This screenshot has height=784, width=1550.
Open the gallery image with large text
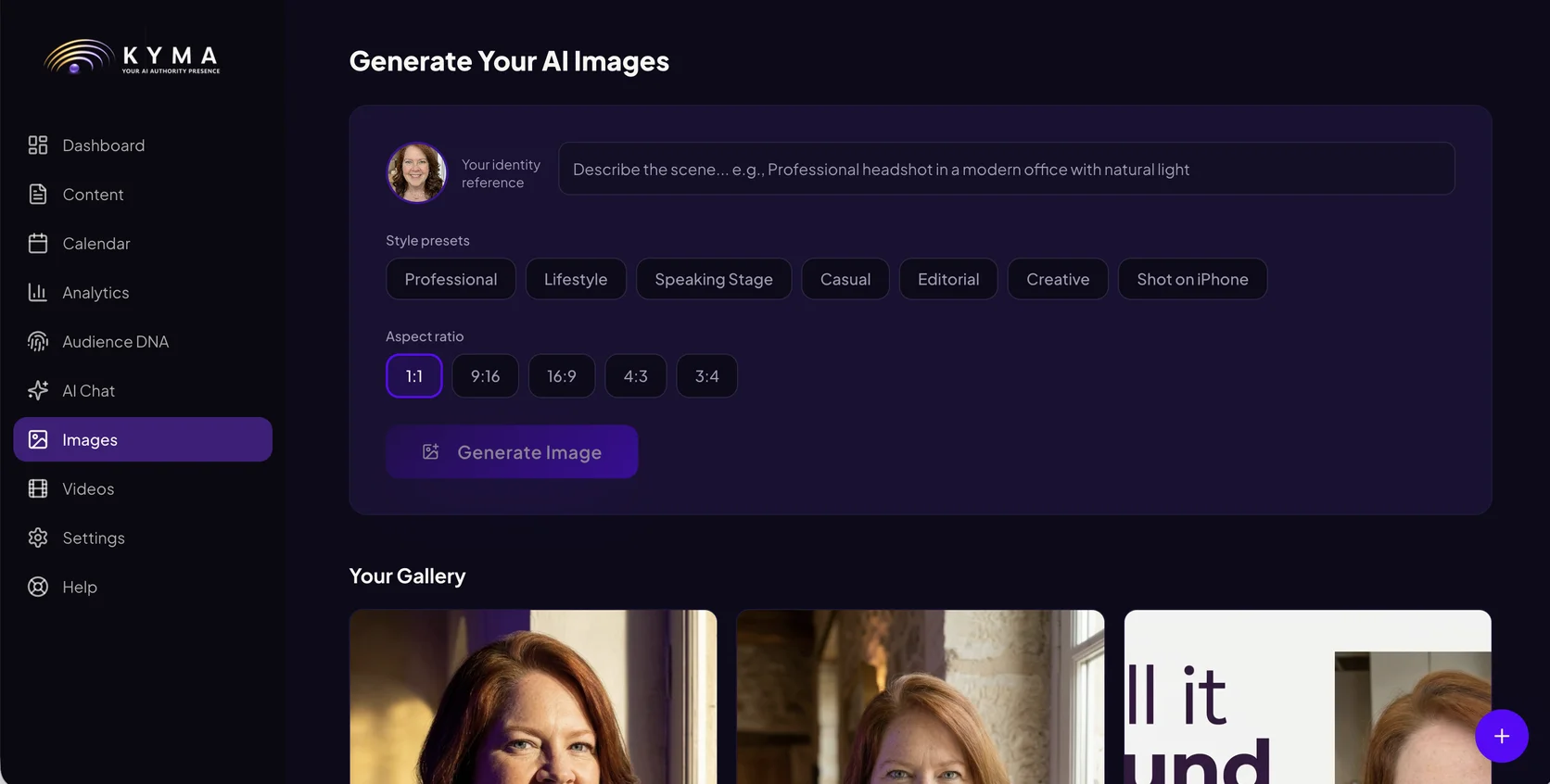point(1308,697)
